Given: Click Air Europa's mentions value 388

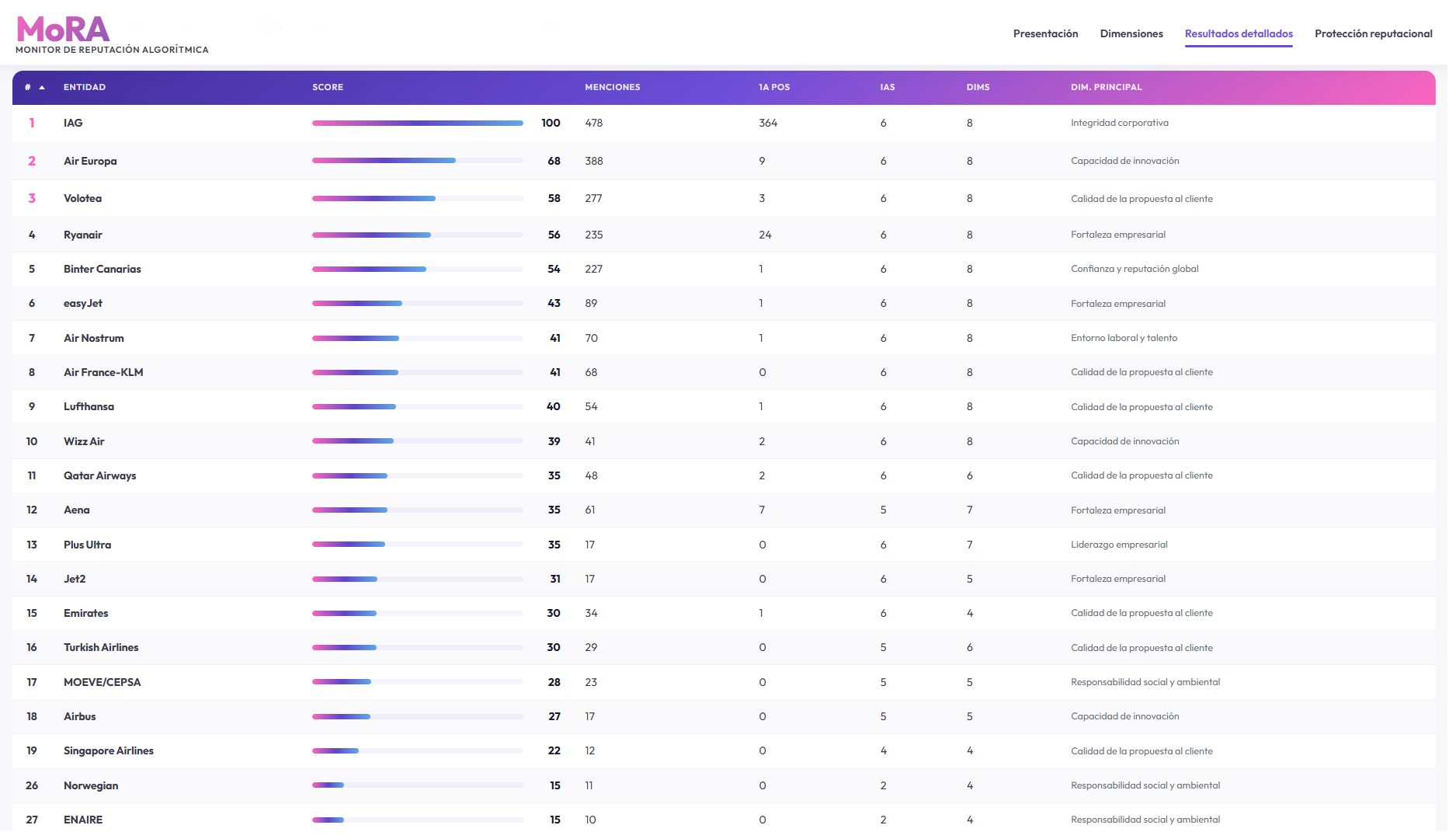Looking at the screenshot, I should pos(594,162).
